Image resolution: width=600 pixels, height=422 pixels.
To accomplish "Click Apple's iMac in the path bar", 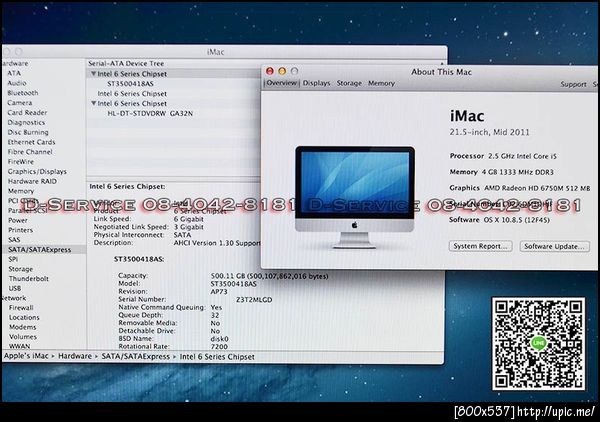I will pyautogui.click(x=26, y=356).
